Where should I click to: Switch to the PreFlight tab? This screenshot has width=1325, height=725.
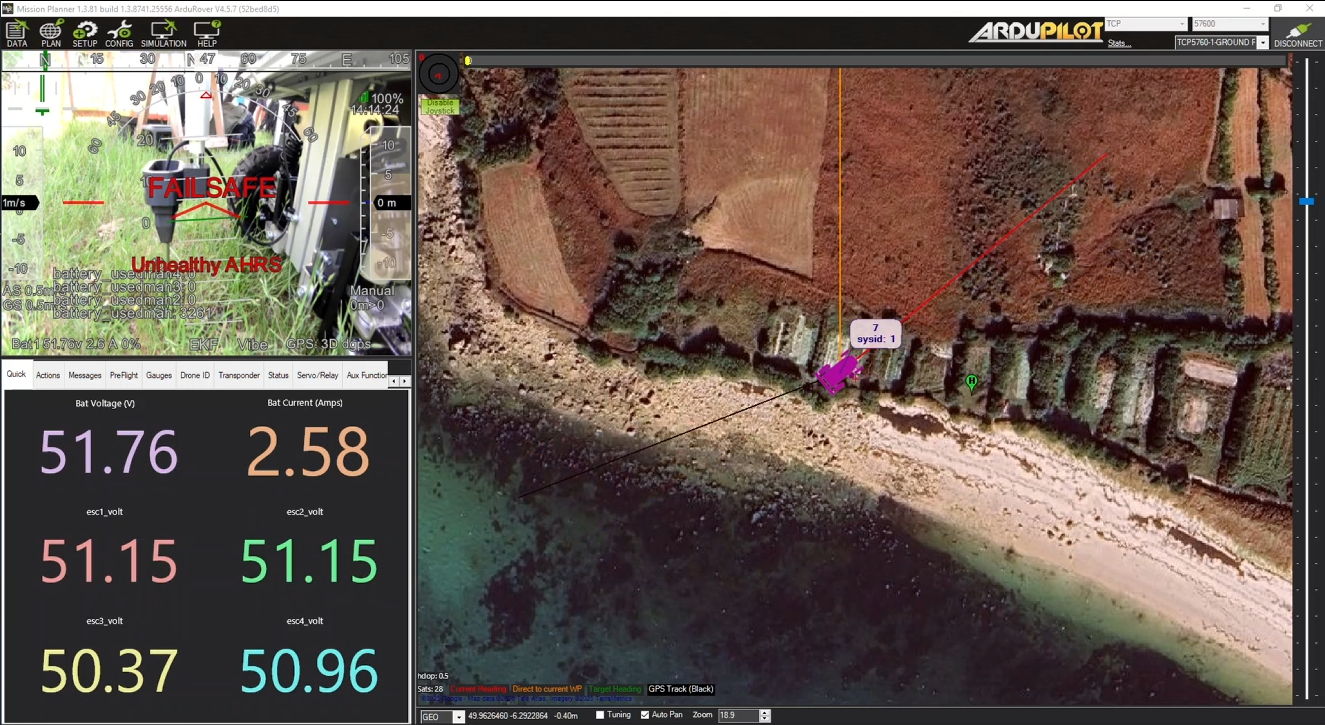point(124,376)
